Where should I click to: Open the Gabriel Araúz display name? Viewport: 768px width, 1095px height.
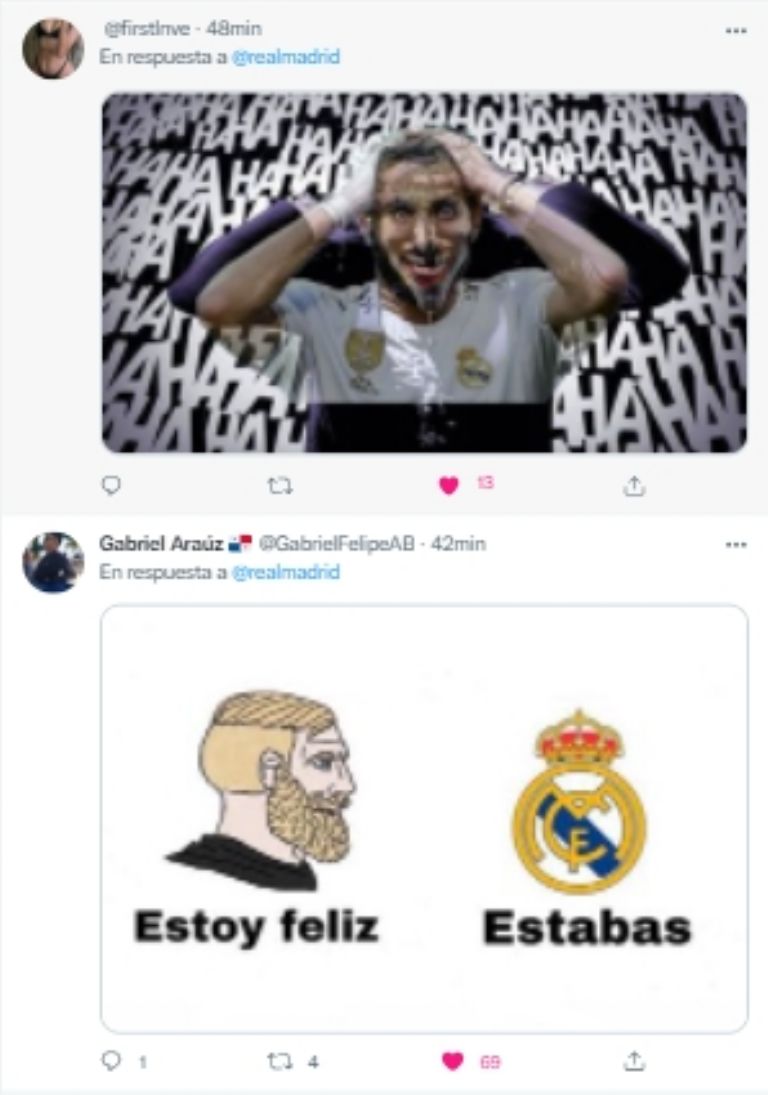point(161,543)
